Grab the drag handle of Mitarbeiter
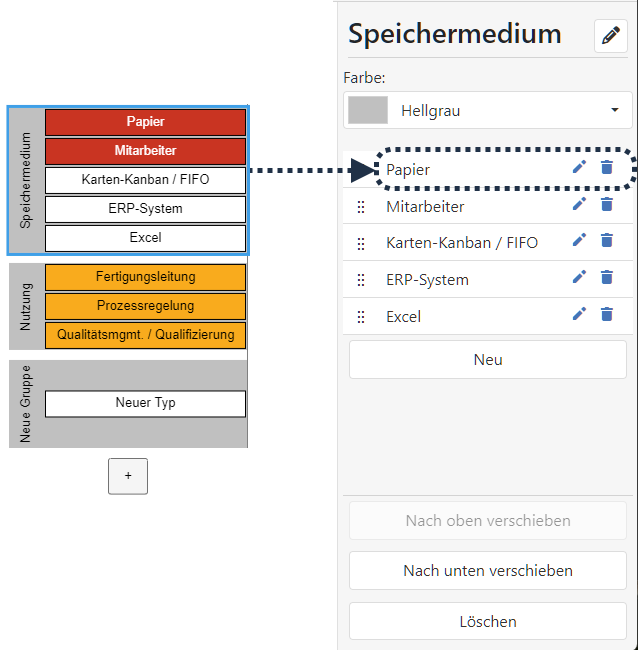This screenshot has height=650, width=638. click(361, 207)
